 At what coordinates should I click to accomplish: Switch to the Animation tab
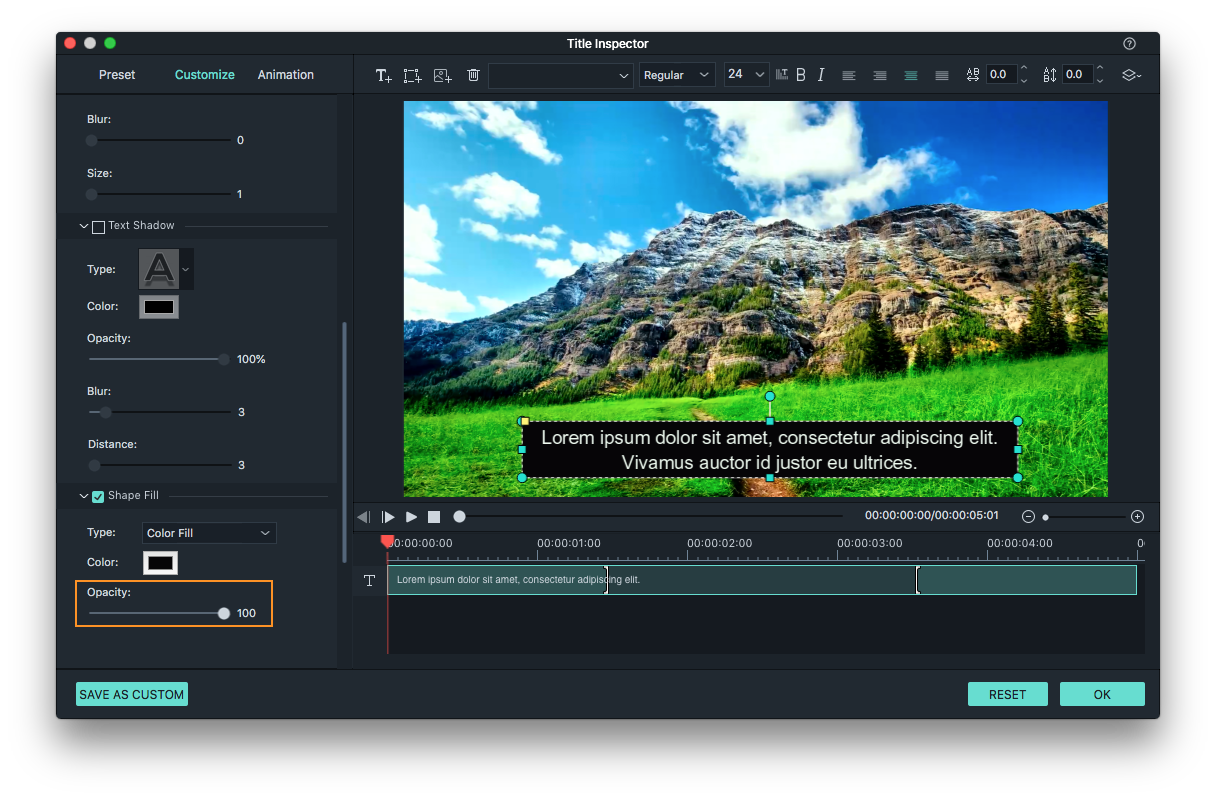(286, 75)
